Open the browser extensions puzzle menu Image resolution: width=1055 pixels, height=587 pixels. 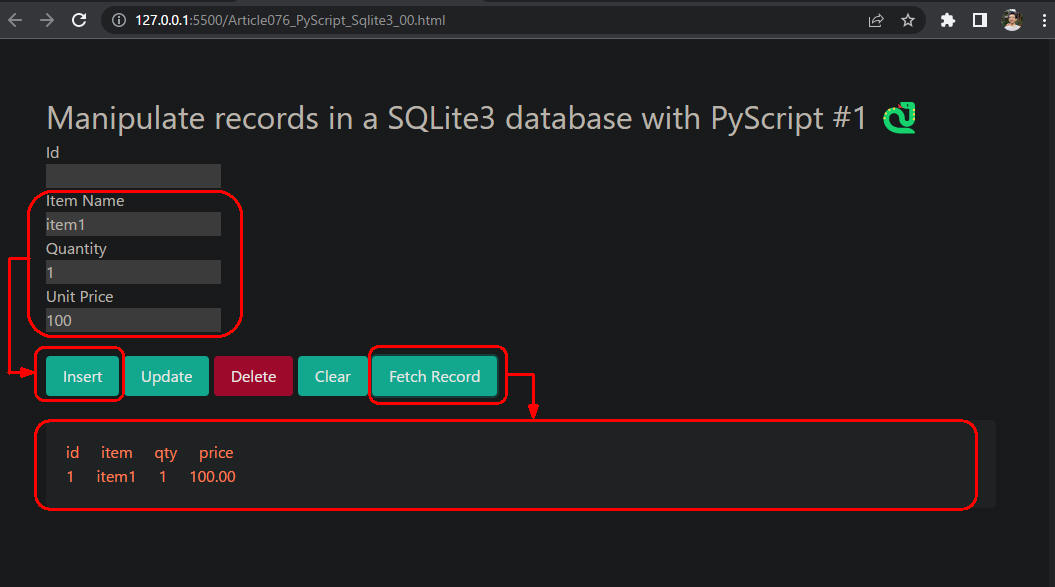(x=947, y=20)
